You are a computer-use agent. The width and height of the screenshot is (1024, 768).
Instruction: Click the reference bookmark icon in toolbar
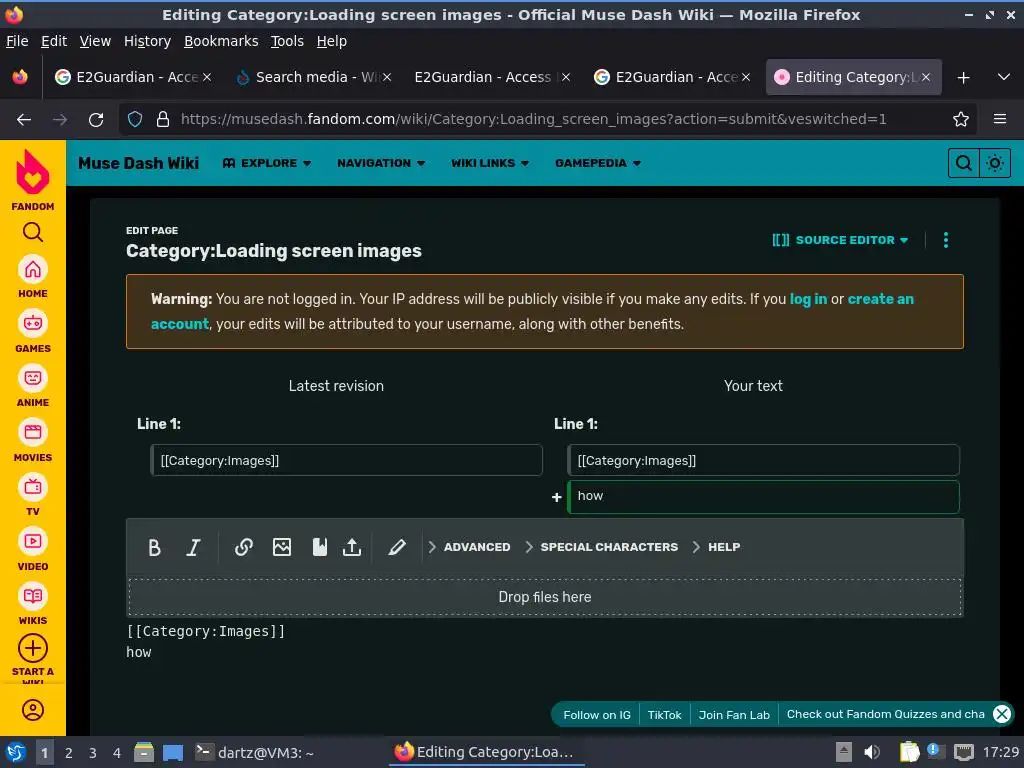point(319,547)
